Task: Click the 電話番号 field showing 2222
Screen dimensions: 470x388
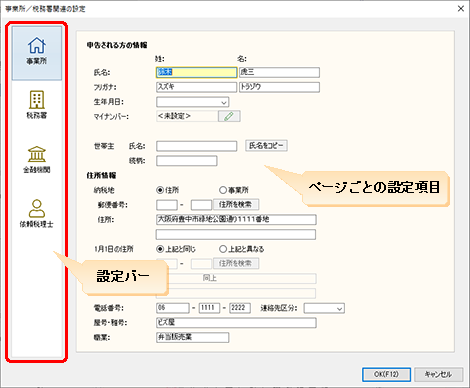Action: 240,308
